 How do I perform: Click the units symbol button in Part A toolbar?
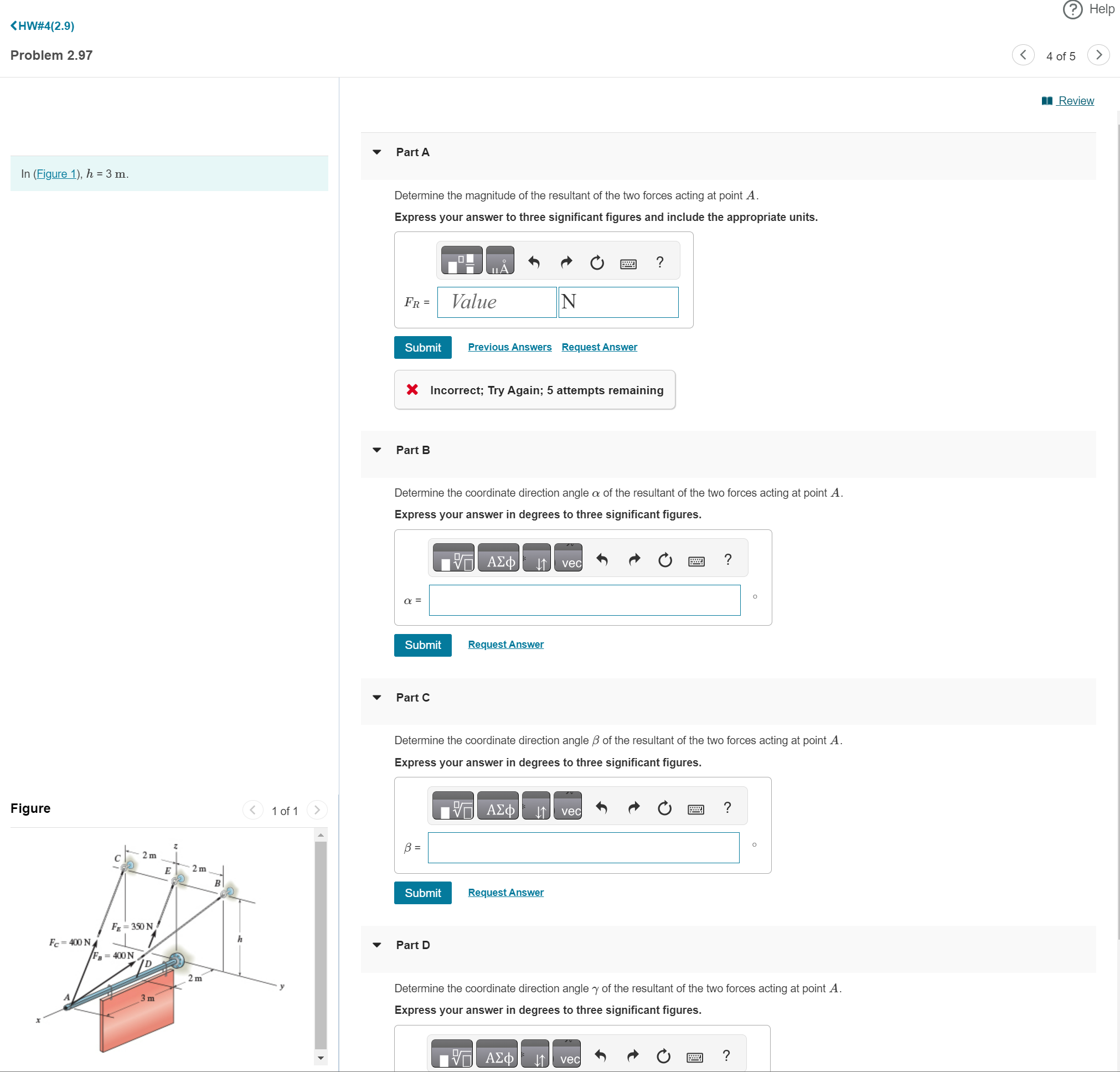[x=499, y=261]
